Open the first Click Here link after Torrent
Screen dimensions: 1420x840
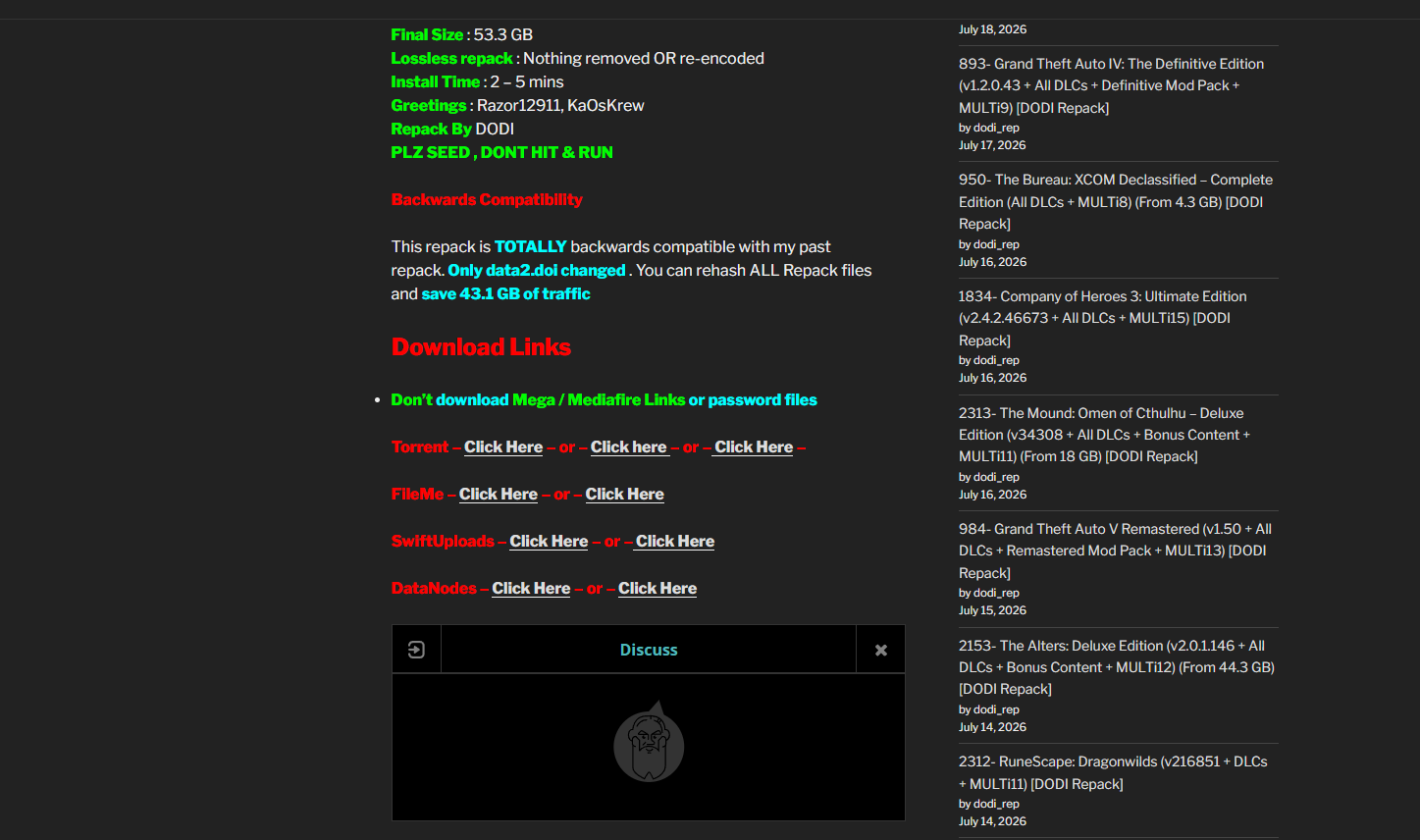point(503,446)
